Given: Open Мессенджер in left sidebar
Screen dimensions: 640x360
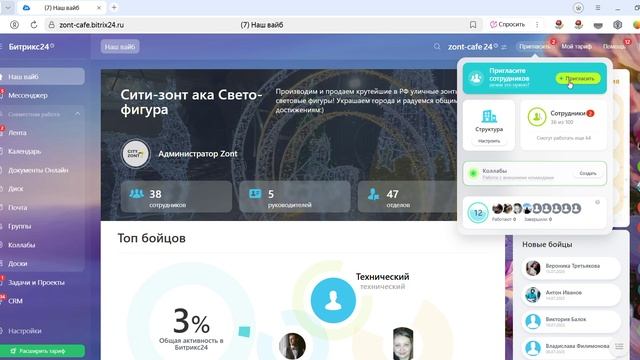Looking at the screenshot, I should click(28, 95).
